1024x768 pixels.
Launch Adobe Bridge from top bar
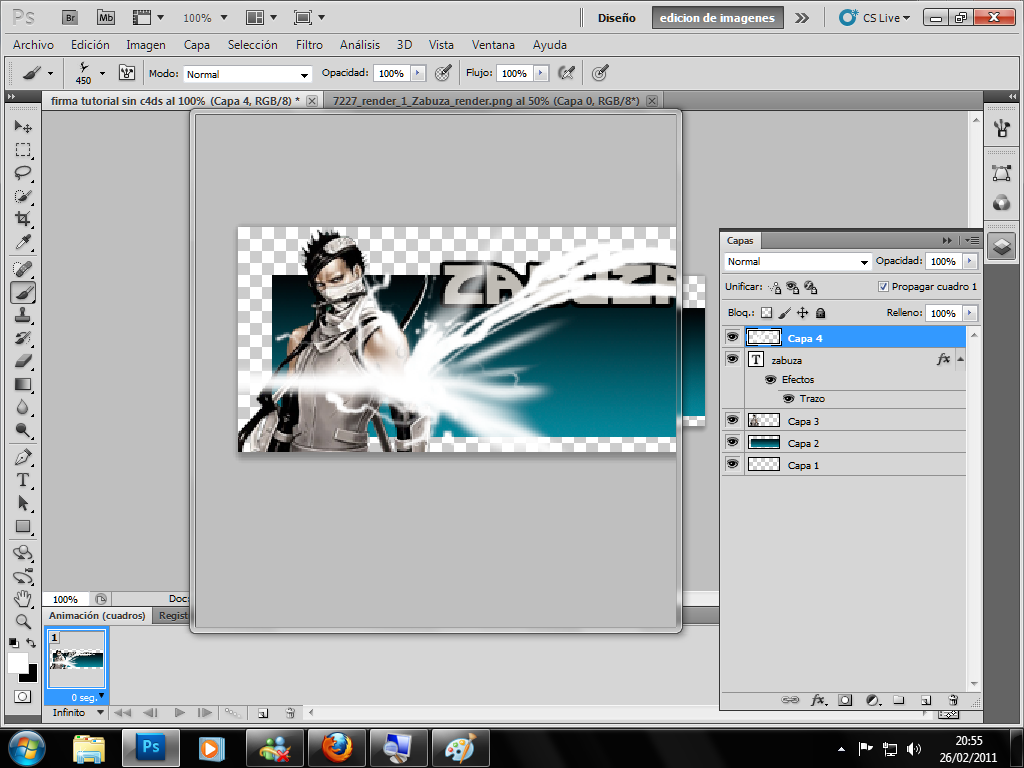pyautogui.click(x=70, y=18)
